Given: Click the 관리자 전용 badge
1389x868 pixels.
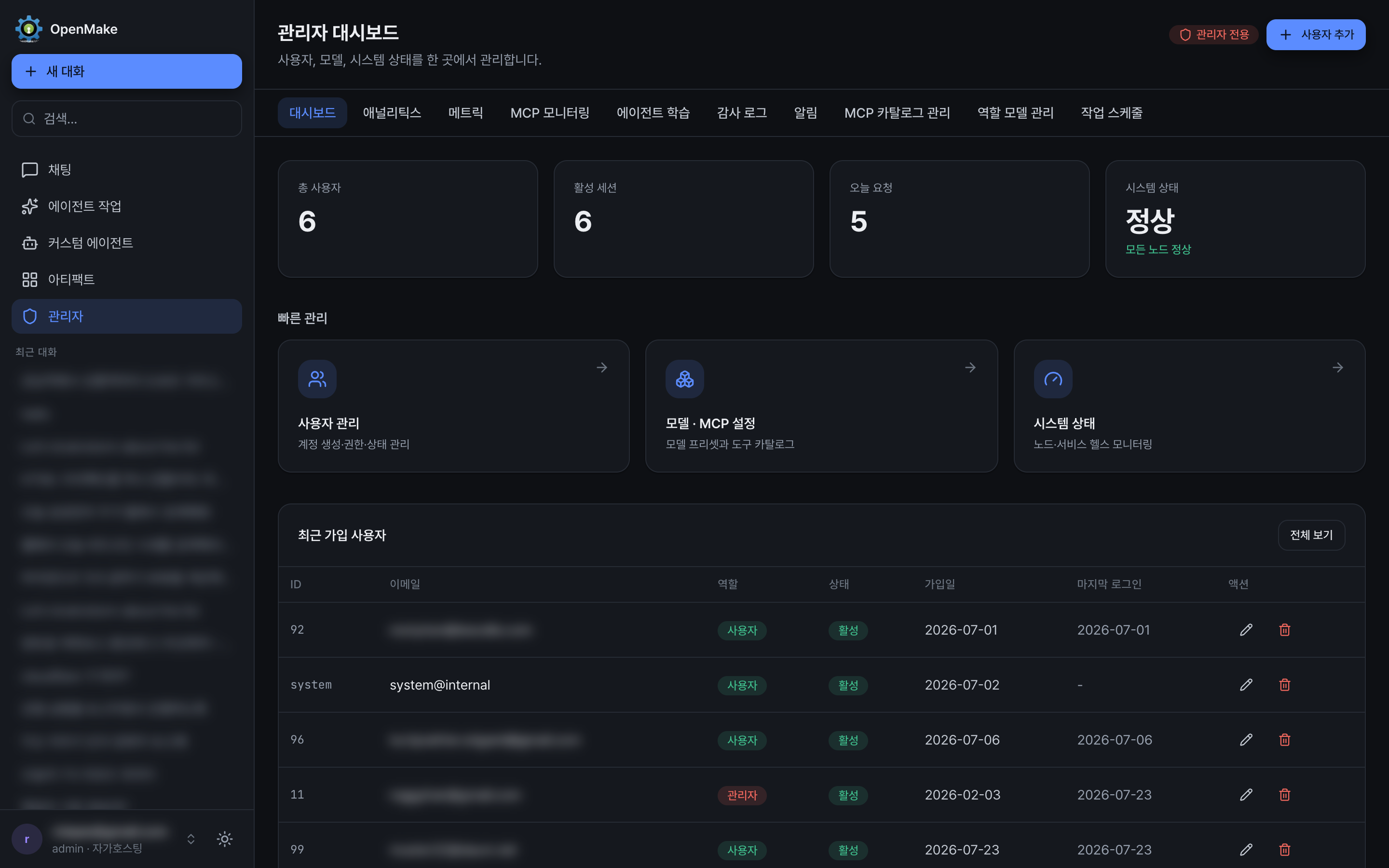Looking at the screenshot, I should pos(1213,34).
